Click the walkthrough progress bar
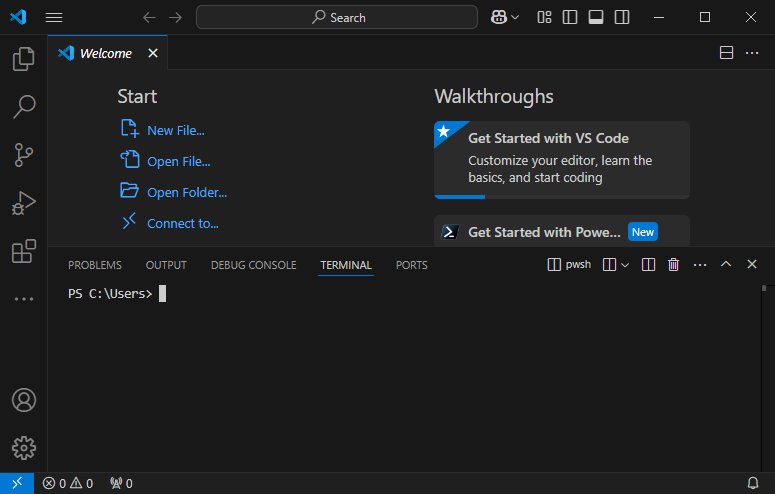775x494 pixels. [561, 197]
